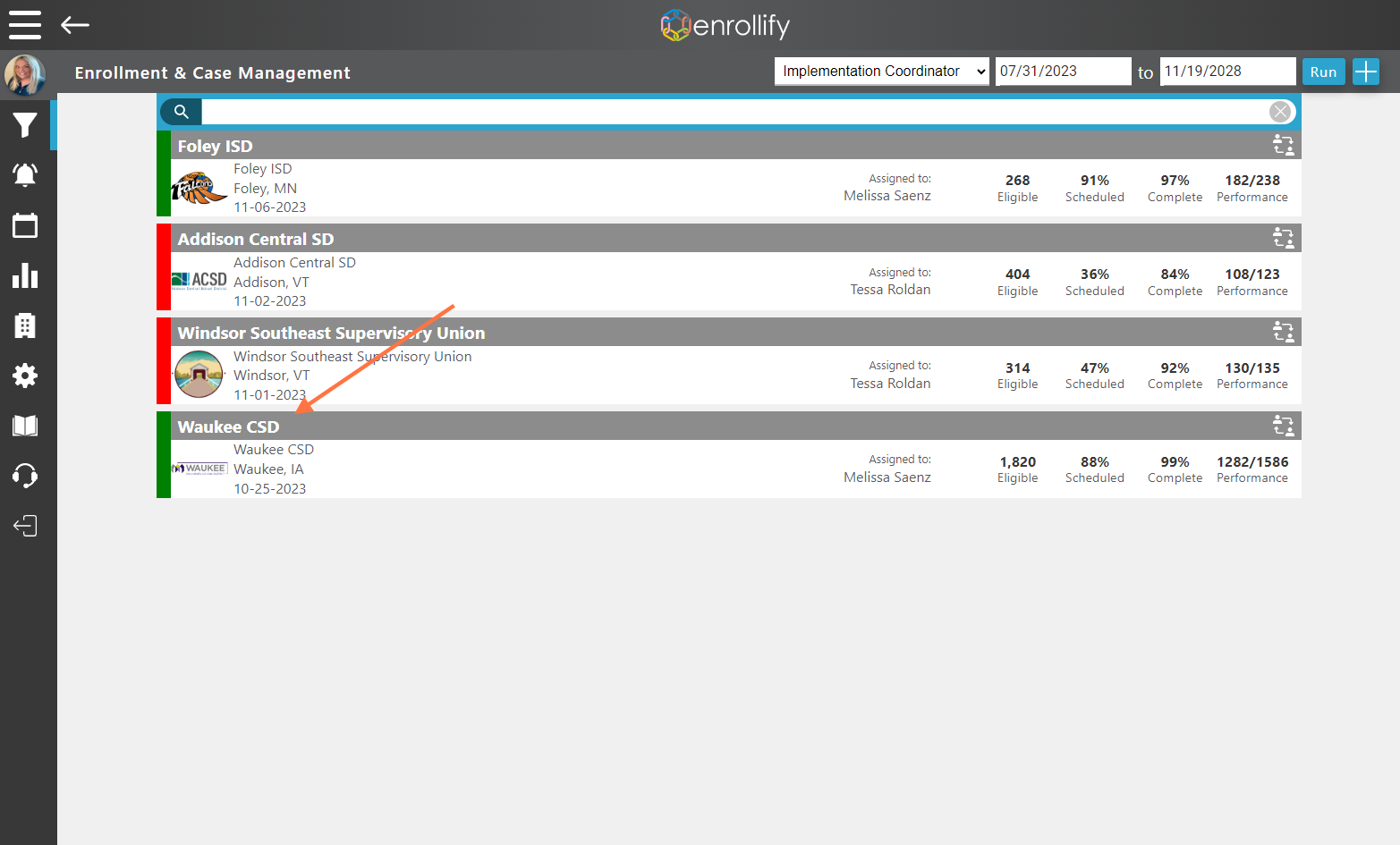Clear the search box with the X
The image size is (1400, 845).
1280,112
